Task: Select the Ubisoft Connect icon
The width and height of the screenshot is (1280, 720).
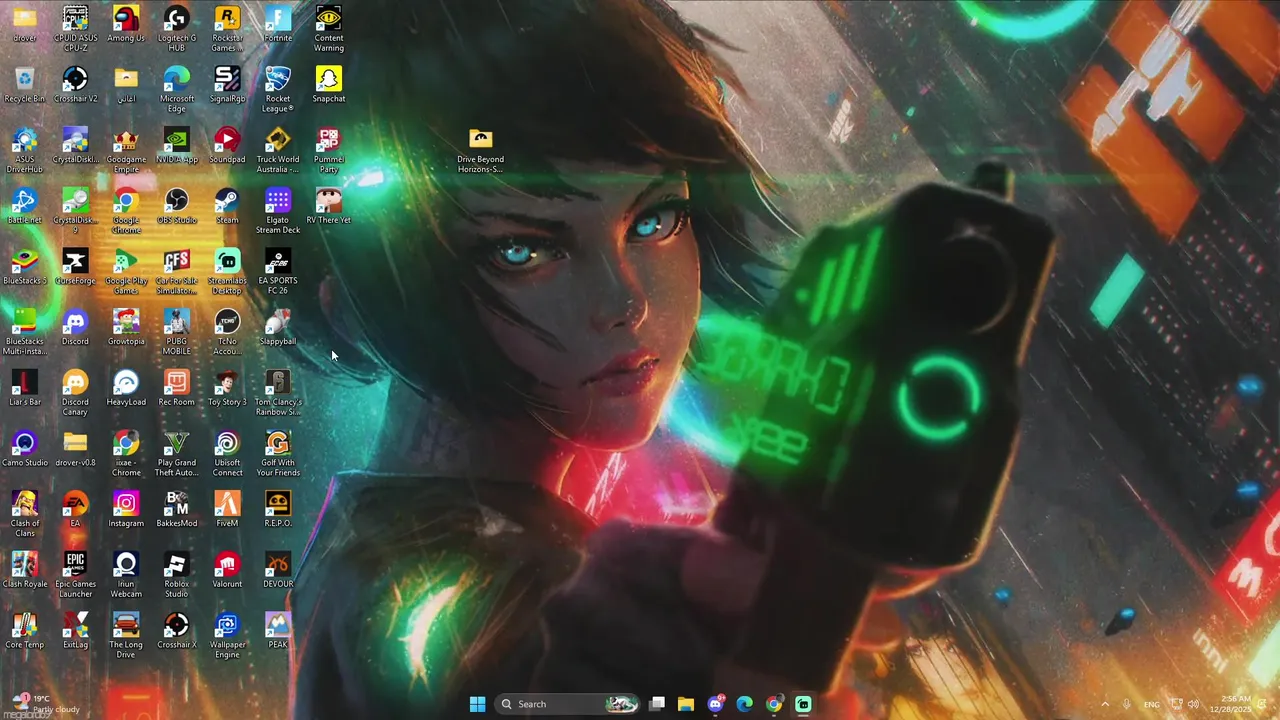Action: tap(227, 454)
